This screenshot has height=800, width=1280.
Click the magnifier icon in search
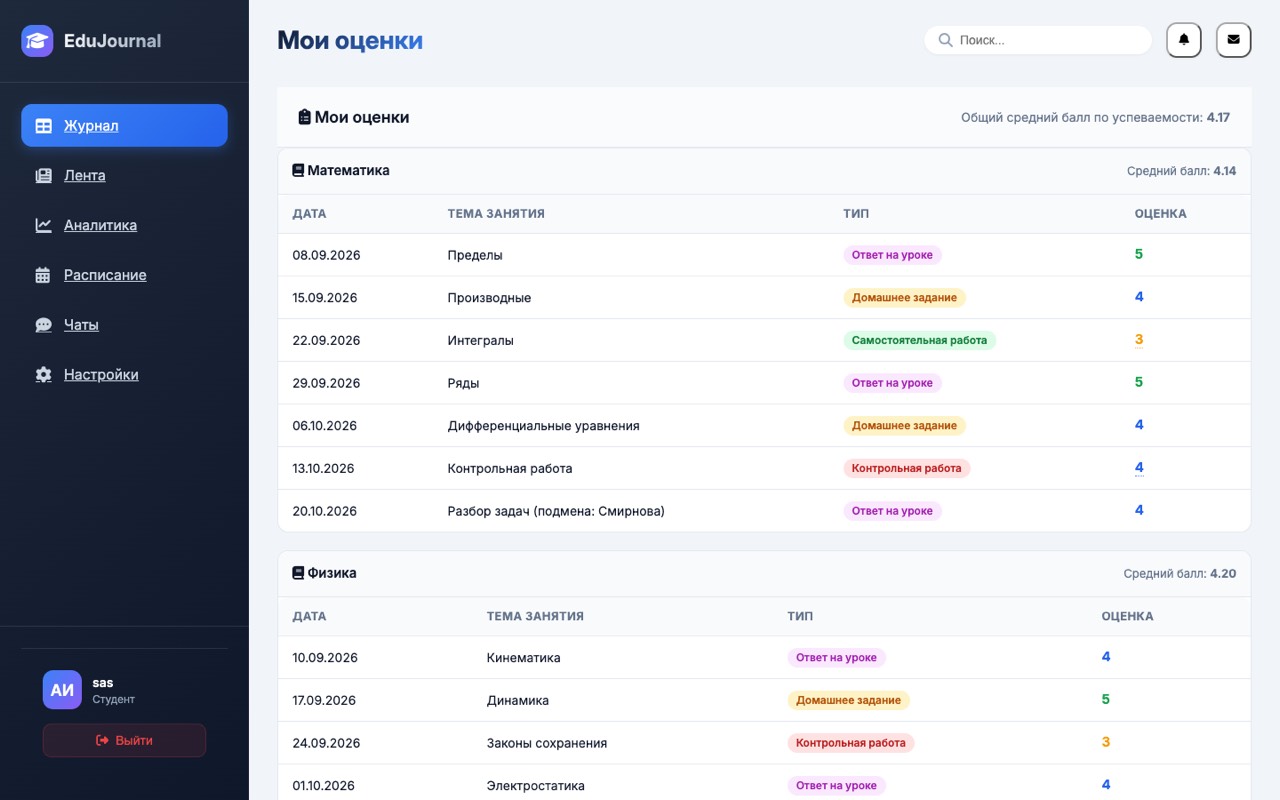945,40
